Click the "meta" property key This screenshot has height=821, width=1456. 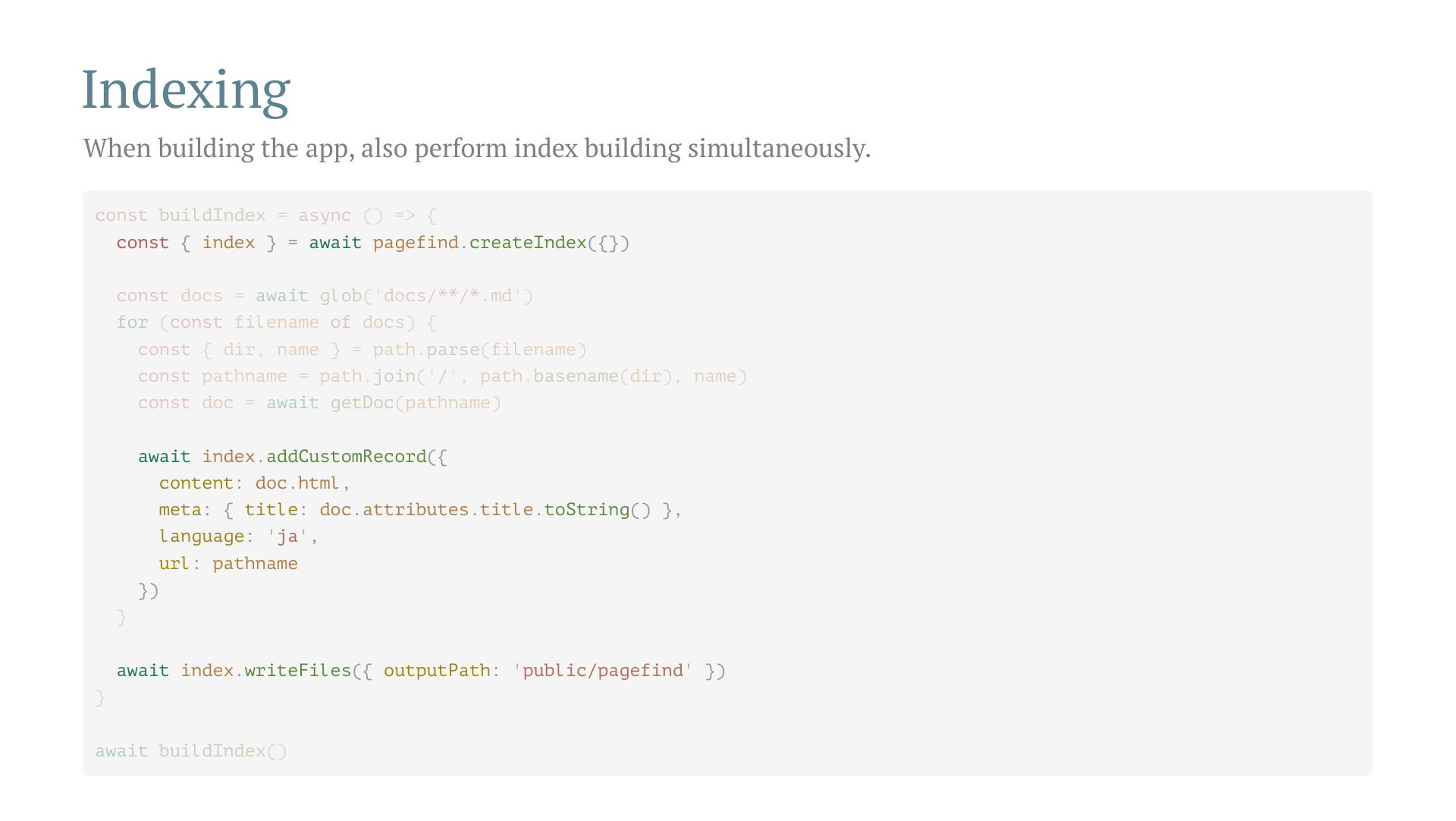180,510
